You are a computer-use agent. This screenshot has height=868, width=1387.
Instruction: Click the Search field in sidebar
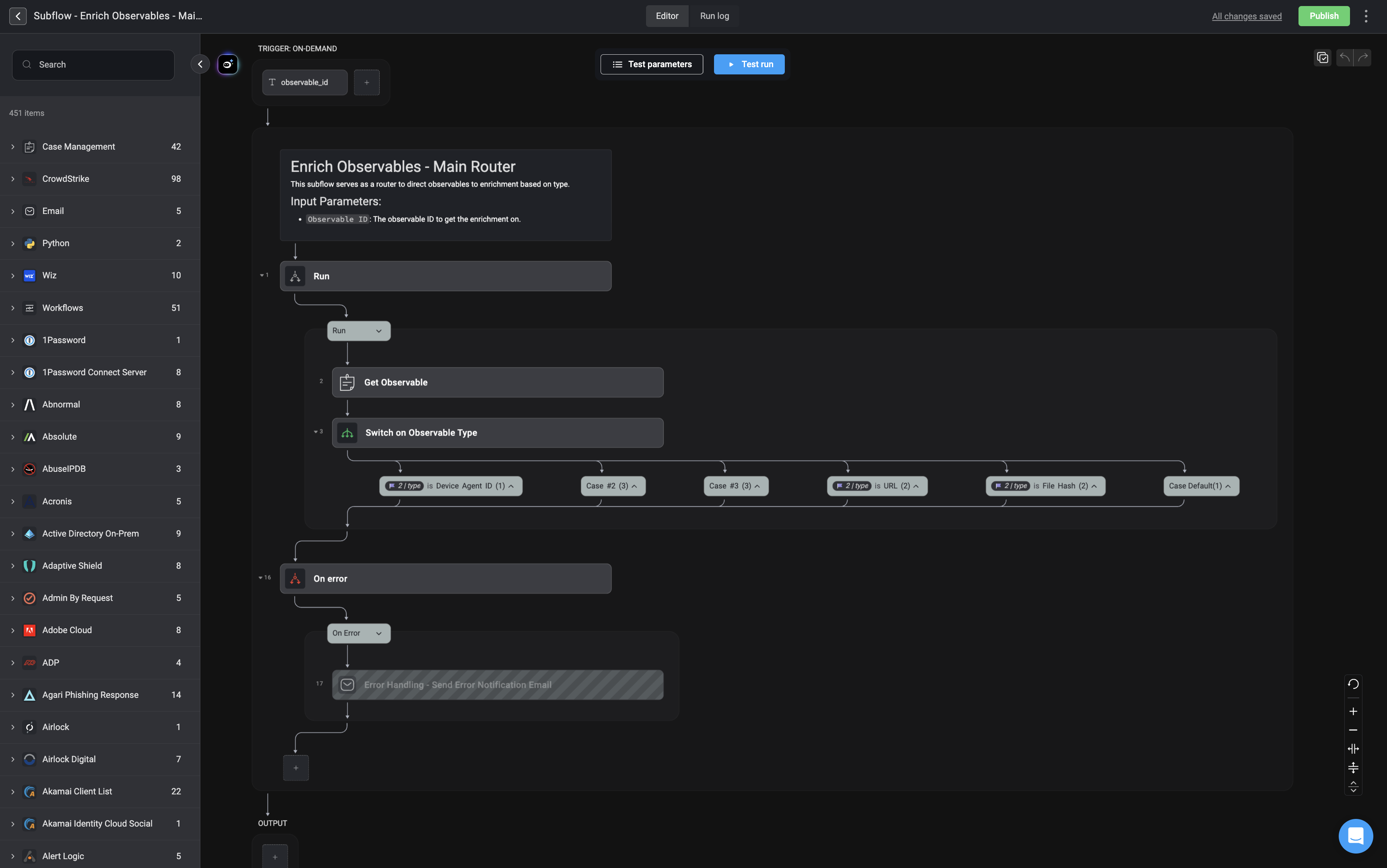click(93, 65)
